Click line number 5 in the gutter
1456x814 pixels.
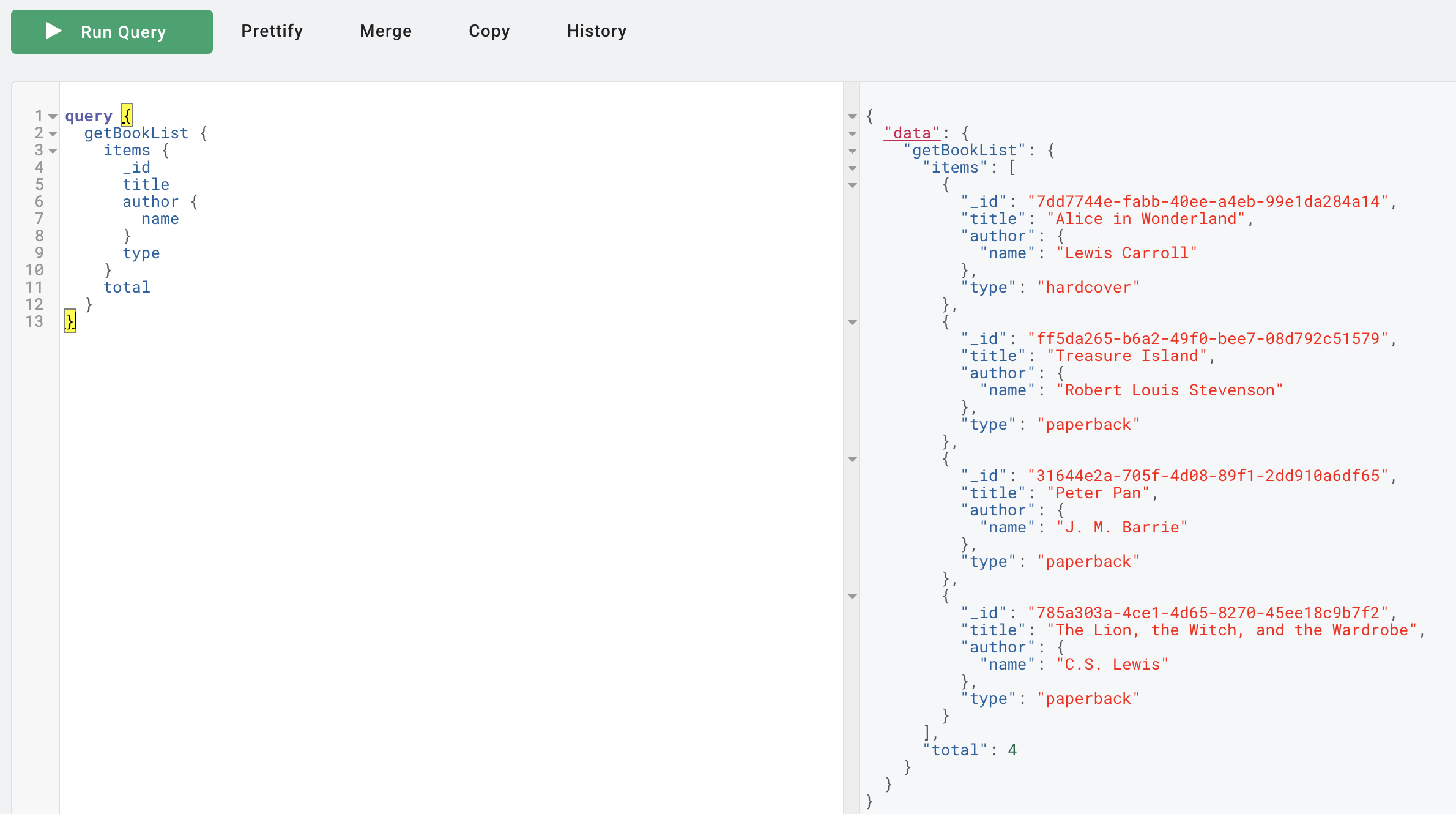pyautogui.click(x=39, y=184)
